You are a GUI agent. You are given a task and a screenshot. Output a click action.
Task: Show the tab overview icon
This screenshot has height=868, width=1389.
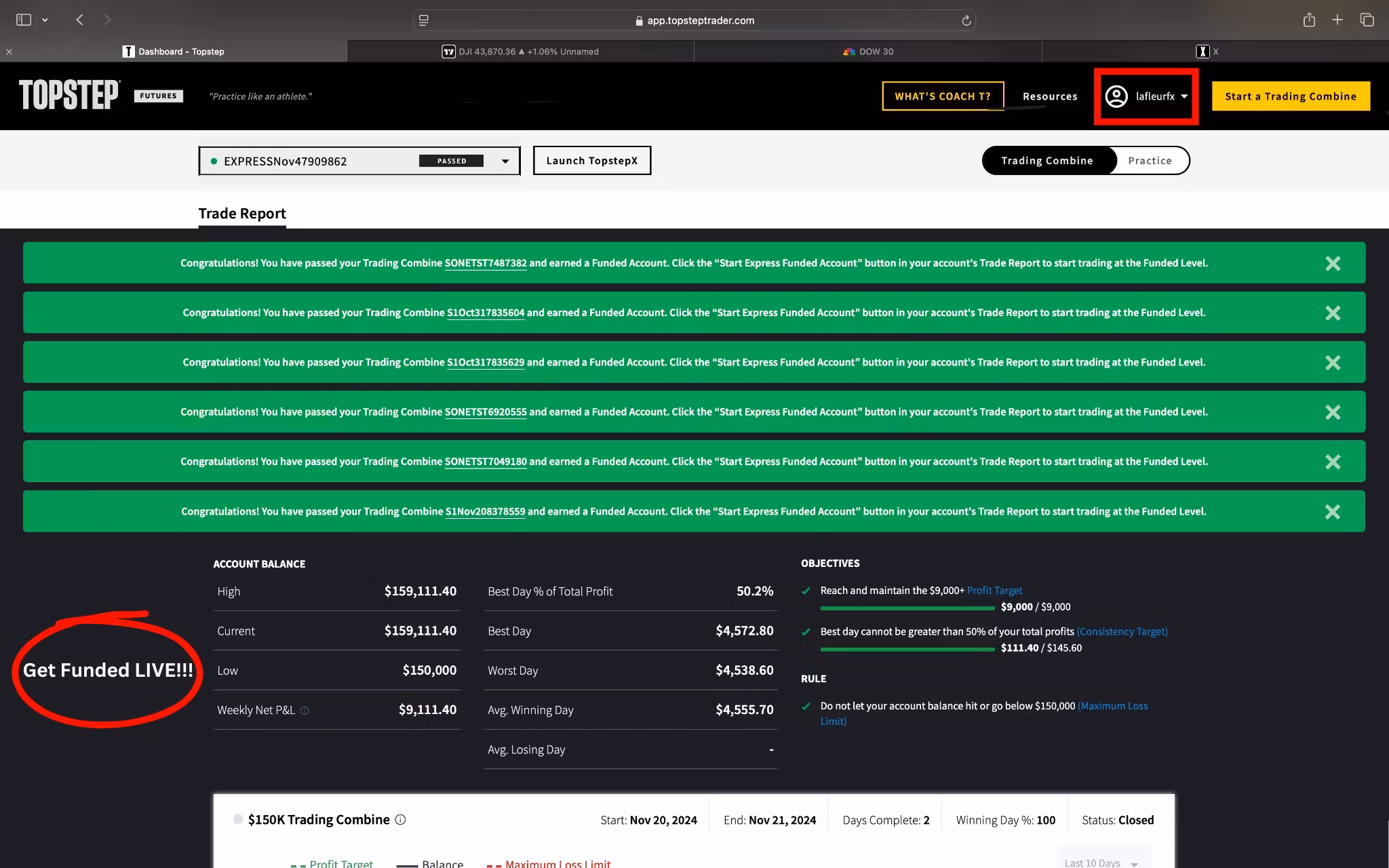1367,20
